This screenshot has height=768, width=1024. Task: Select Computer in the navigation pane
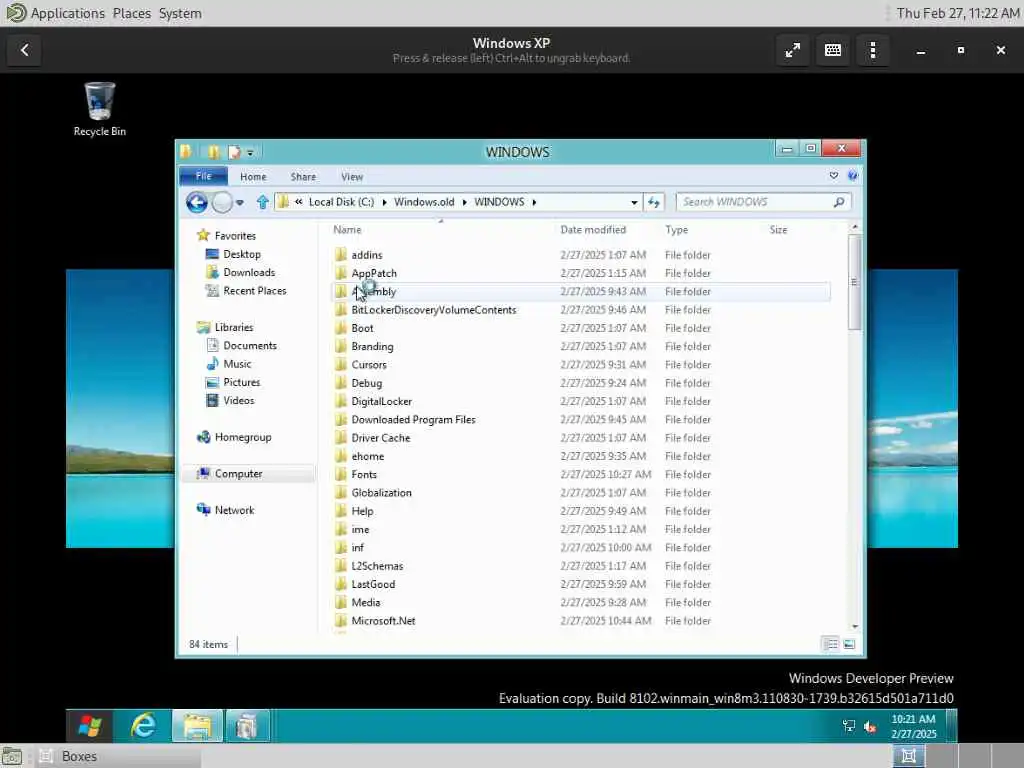point(238,473)
